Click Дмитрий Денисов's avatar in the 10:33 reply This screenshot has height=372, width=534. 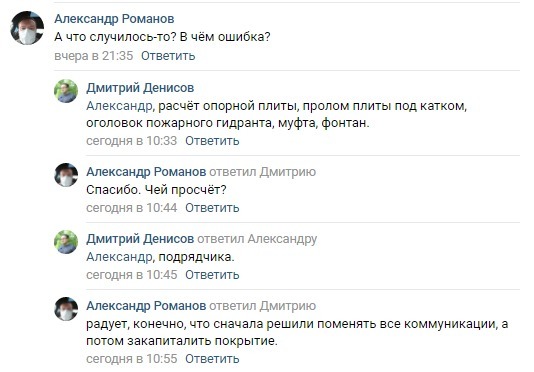[66, 91]
